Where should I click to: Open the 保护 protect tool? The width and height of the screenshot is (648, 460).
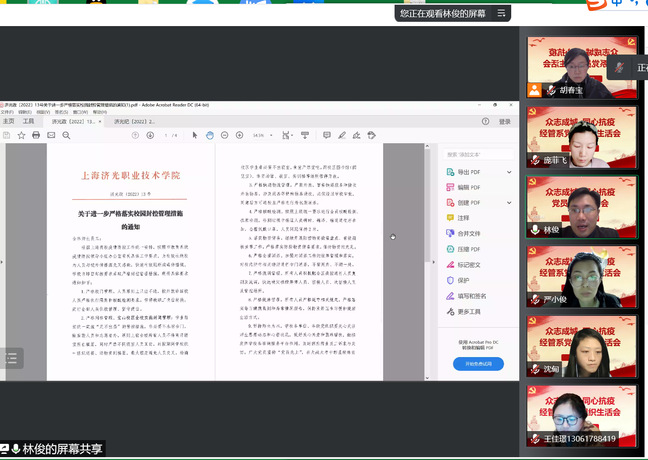[x=463, y=280]
